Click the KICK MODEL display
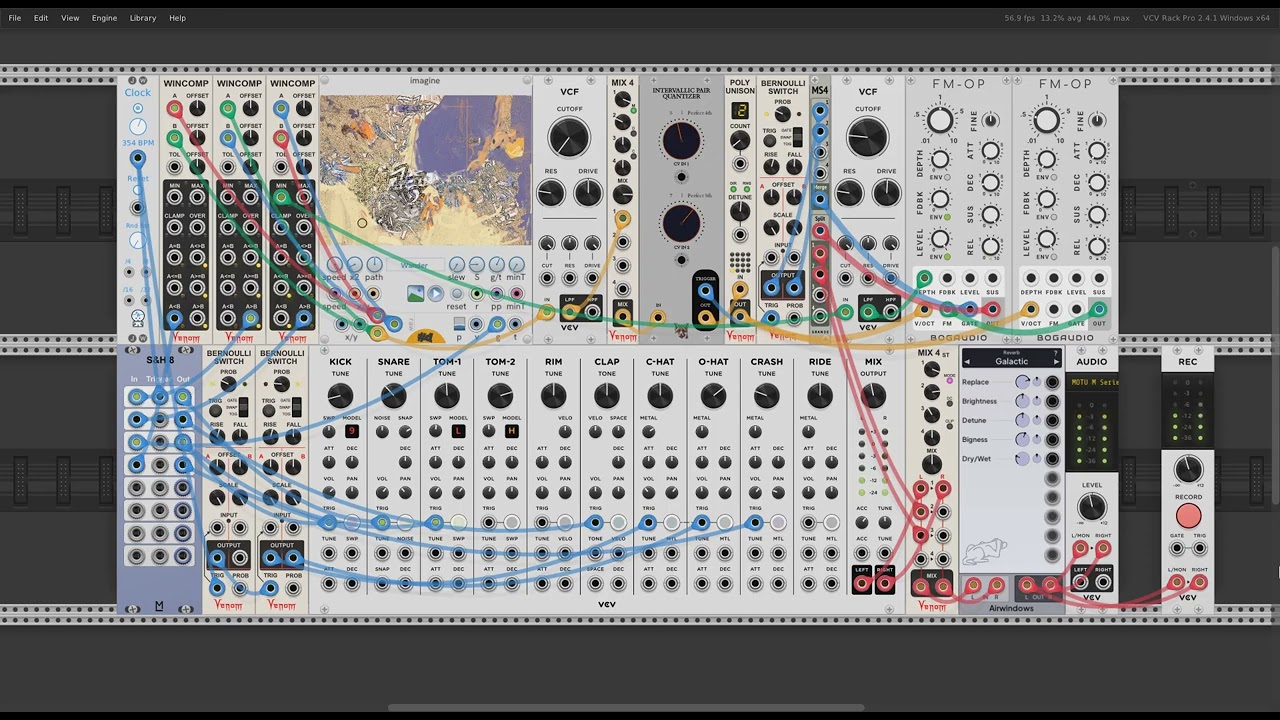 pos(351,431)
